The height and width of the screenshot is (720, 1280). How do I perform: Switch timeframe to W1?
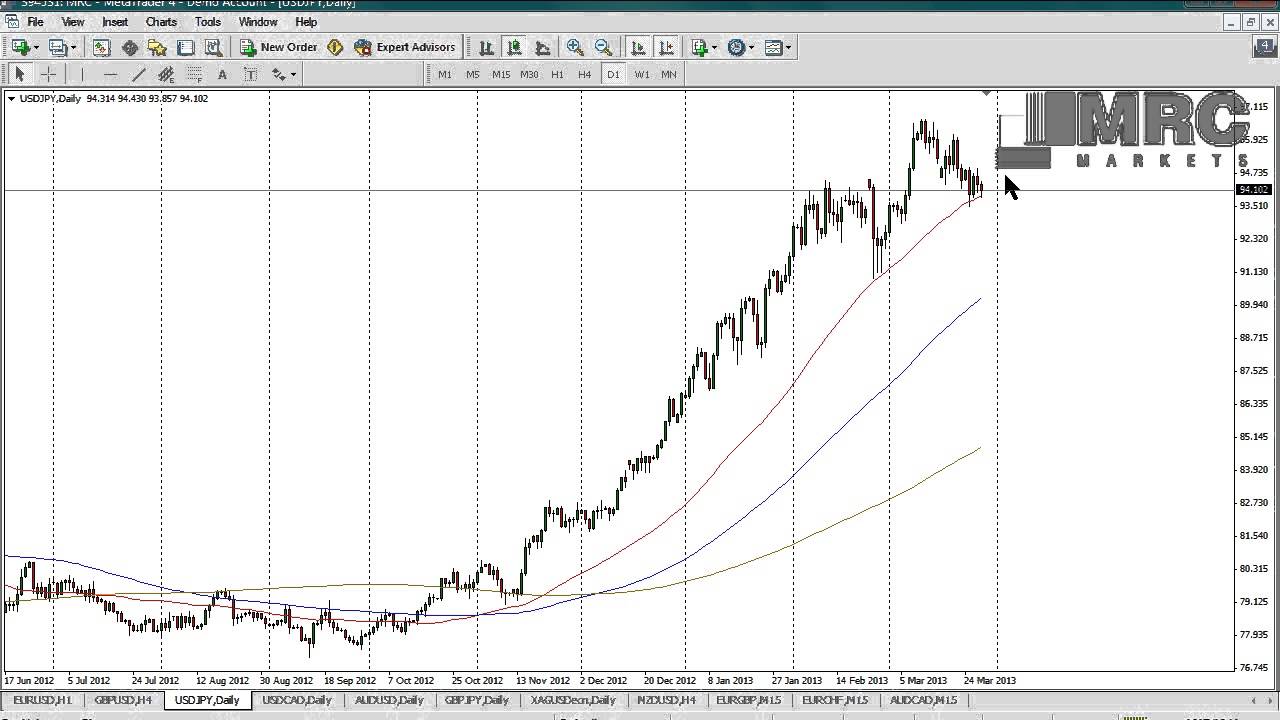click(x=641, y=74)
